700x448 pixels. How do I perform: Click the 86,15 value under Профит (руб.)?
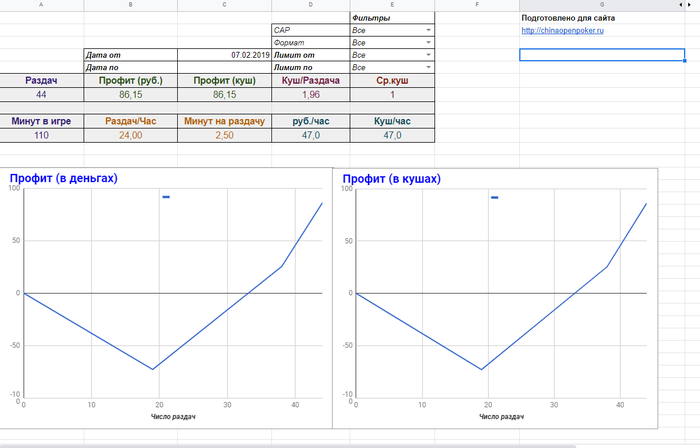[130, 95]
